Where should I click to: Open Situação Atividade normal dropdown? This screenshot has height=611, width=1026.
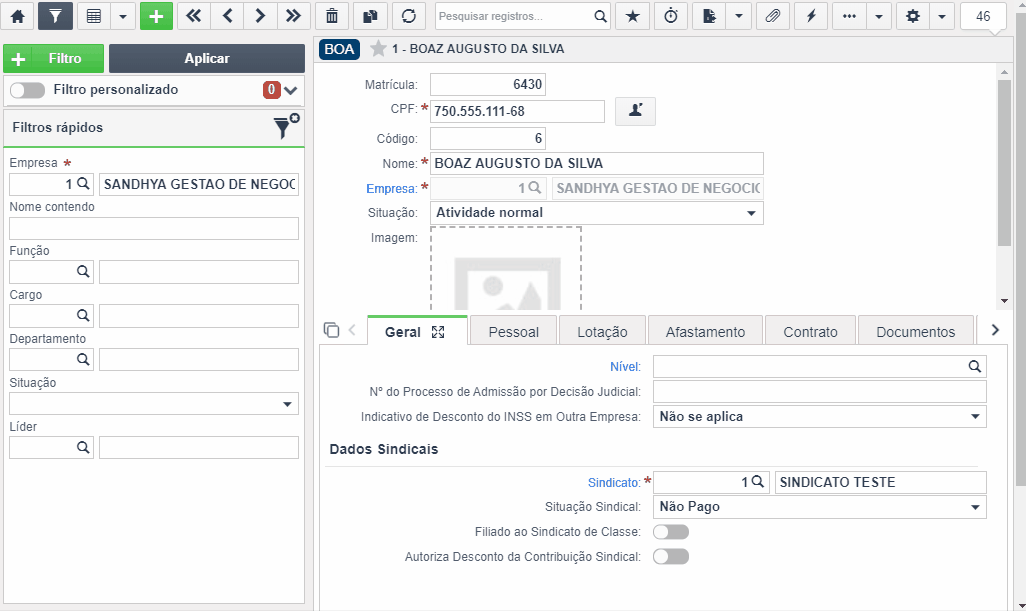[x=597, y=213]
